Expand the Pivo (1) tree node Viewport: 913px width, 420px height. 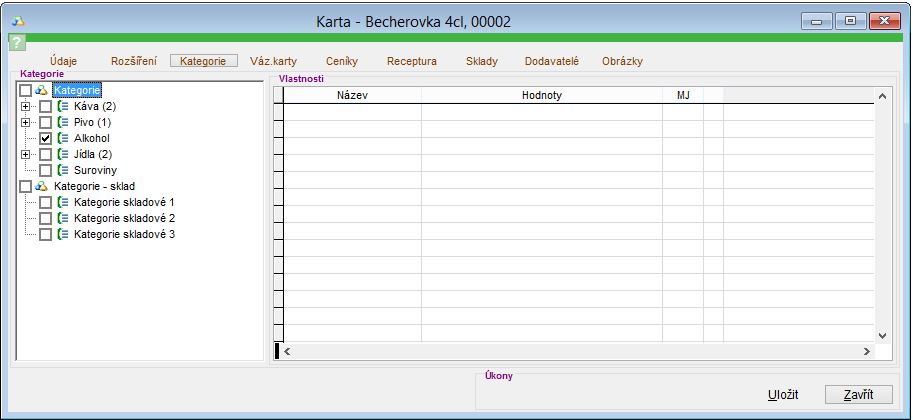(26, 122)
